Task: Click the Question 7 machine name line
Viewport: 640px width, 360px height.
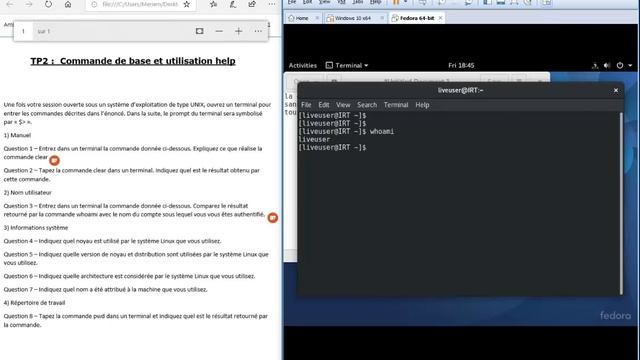Action: (106, 289)
